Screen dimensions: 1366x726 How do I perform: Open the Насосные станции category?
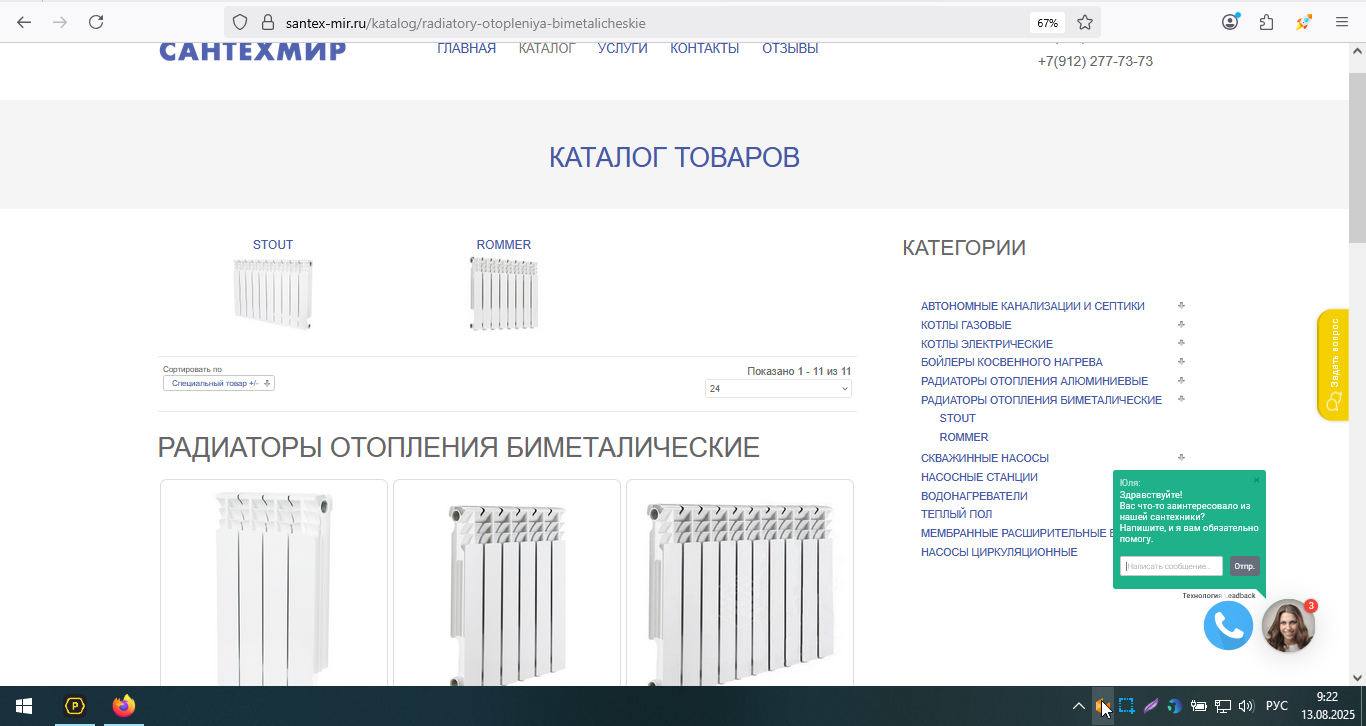tap(979, 477)
